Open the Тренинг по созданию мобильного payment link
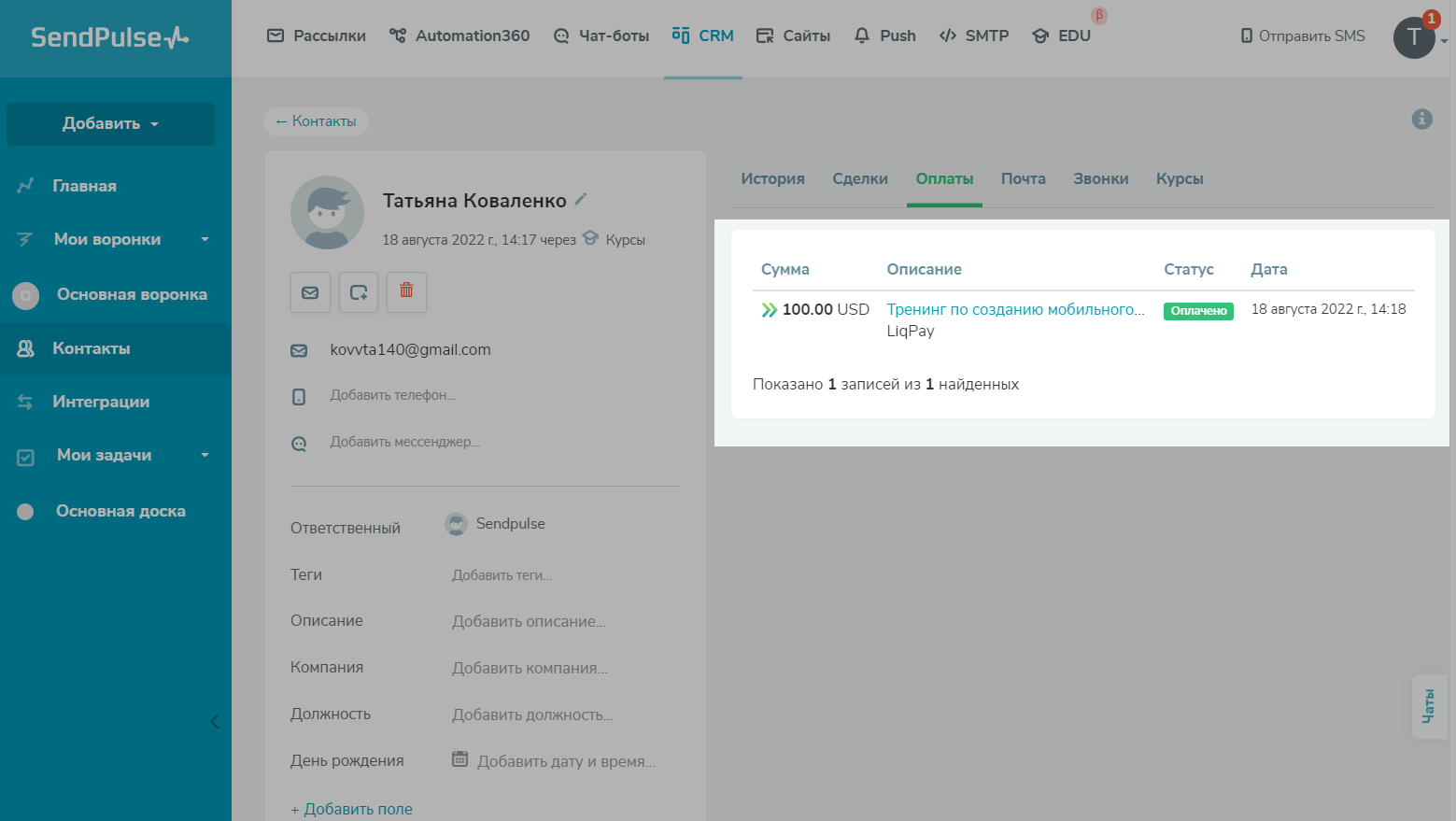This screenshot has height=821, width=1456. (x=1014, y=309)
